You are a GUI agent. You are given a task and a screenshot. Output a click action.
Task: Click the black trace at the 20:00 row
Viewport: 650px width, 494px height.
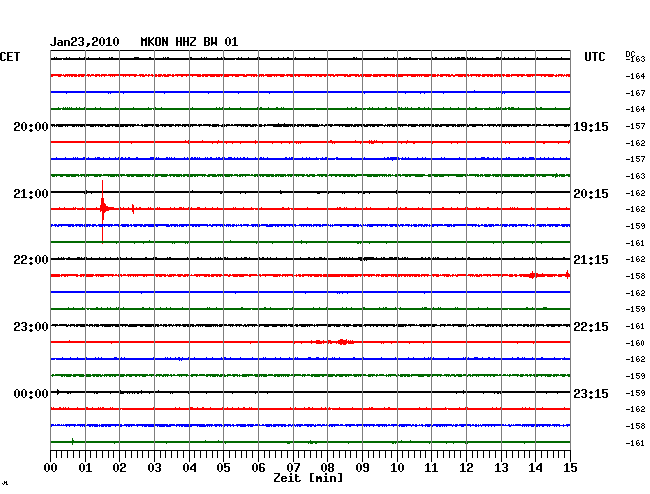pyautogui.click(x=310, y=125)
